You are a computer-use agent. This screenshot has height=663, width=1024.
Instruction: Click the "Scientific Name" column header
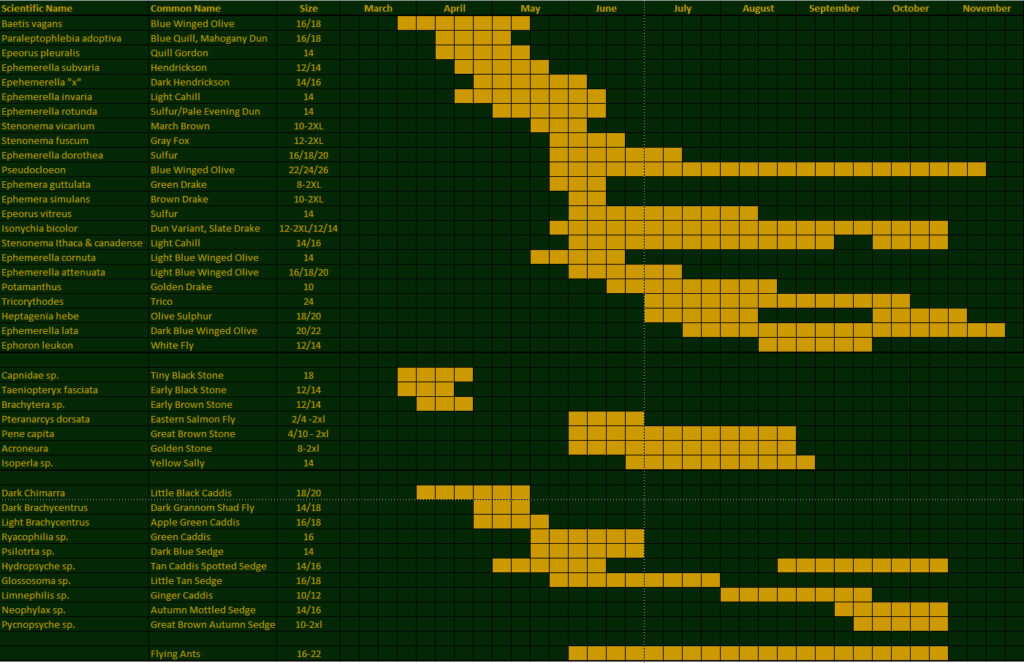[37, 8]
